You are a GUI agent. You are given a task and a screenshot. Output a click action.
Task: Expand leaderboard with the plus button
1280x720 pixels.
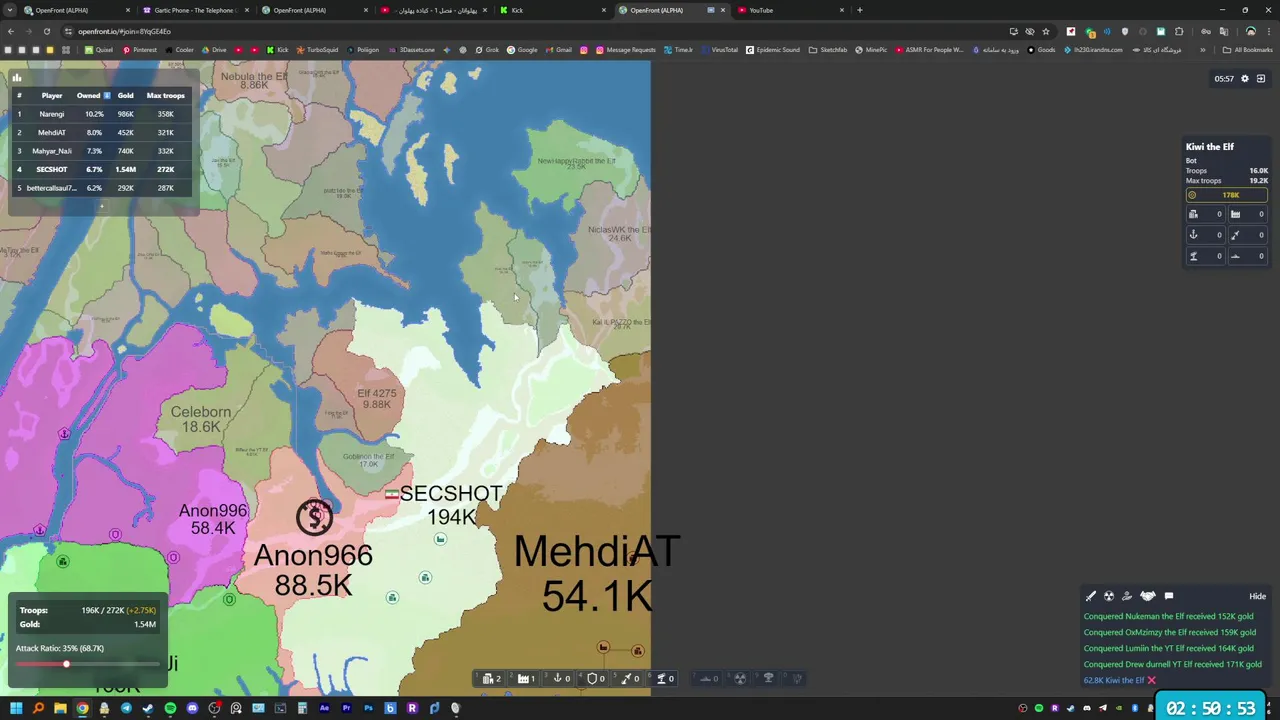101,207
